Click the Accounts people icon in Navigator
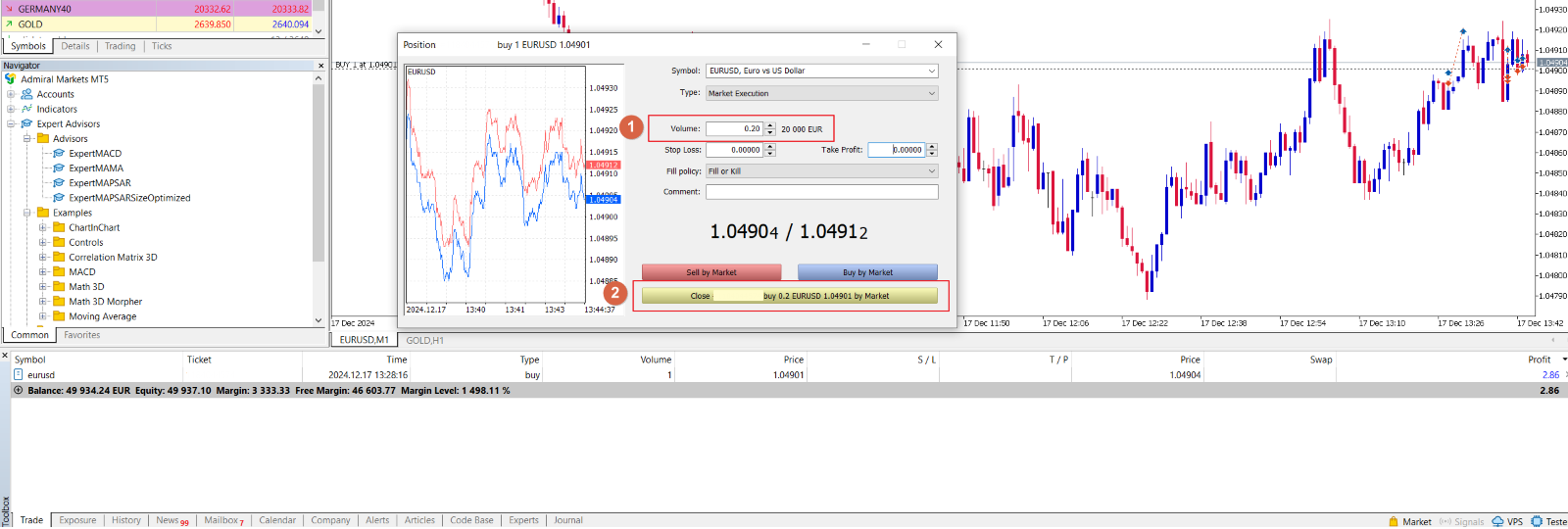This screenshot has height=529, width=1568. [26, 94]
